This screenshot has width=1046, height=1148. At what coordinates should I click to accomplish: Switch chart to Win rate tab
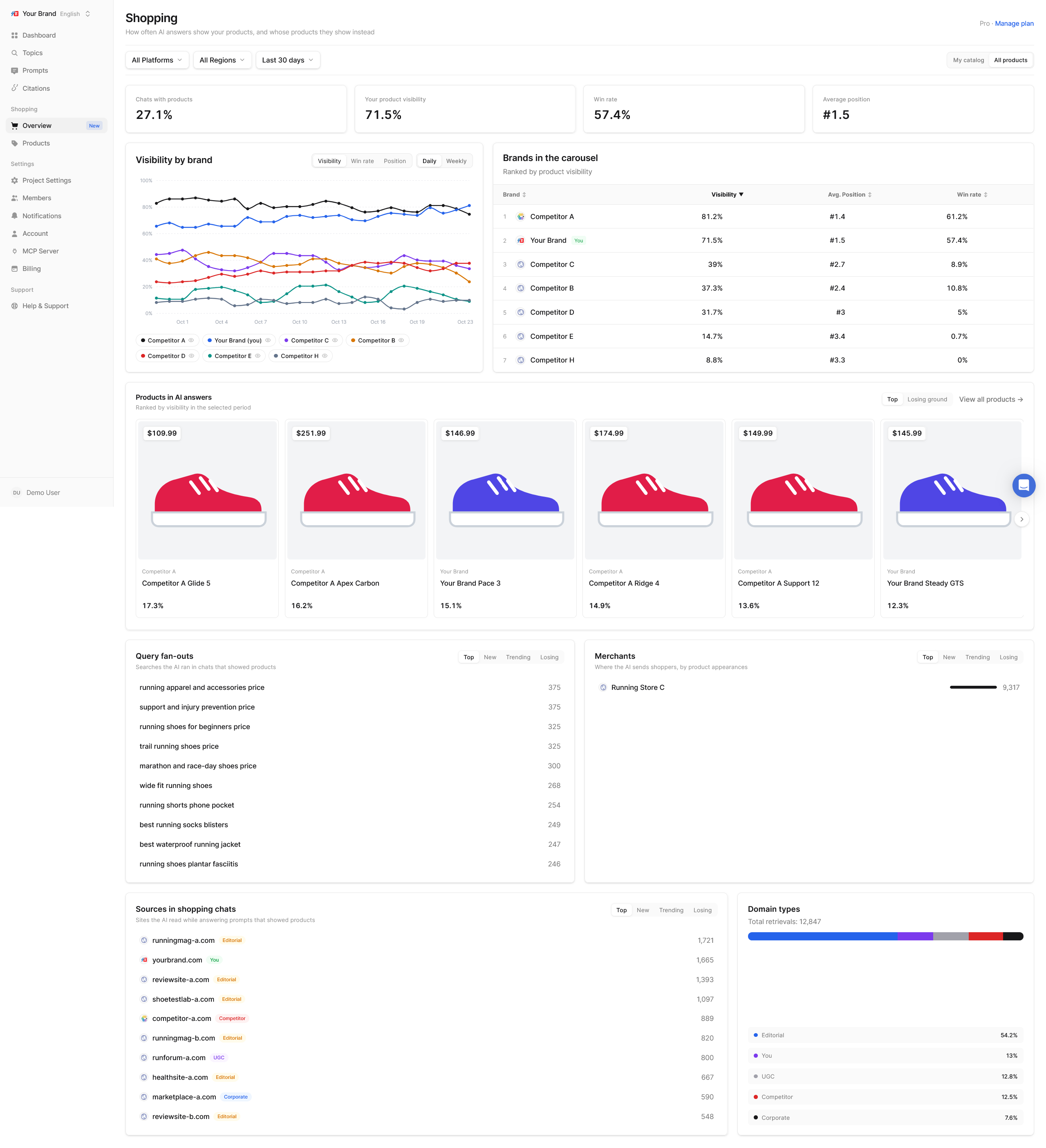coord(362,161)
